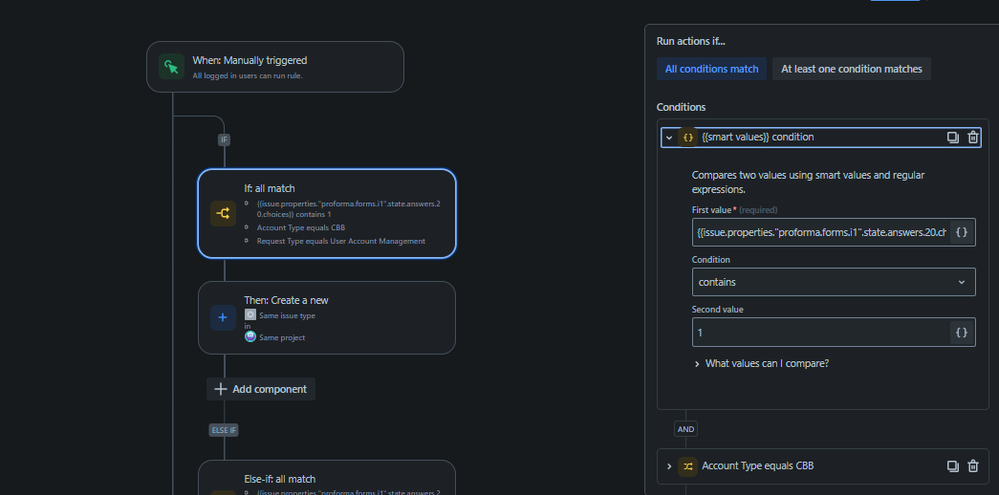Click the 'Run actions if...' heading

pos(691,41)
